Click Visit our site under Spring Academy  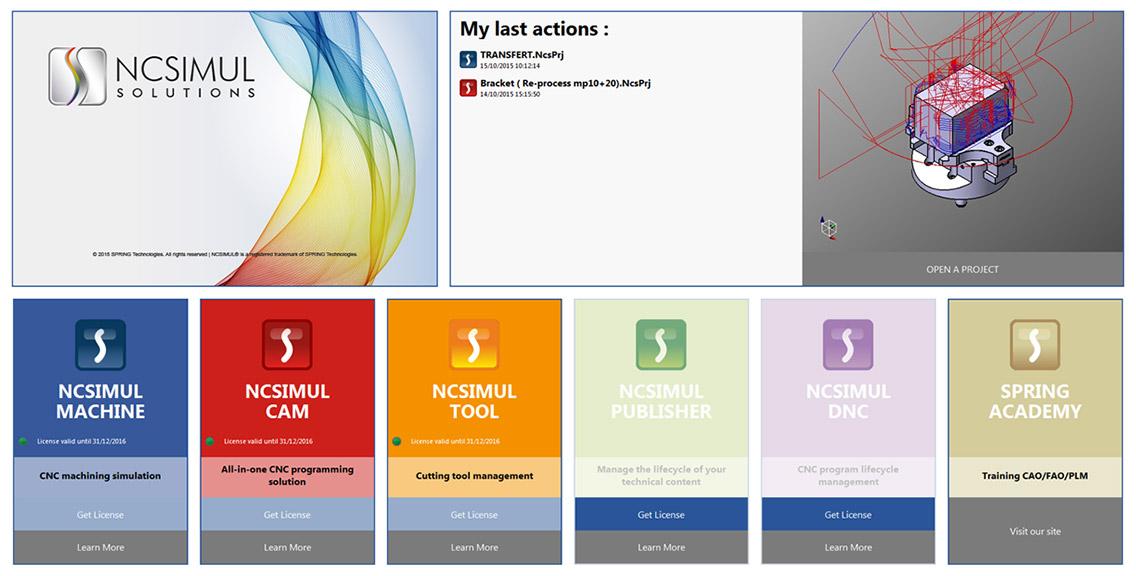pos(1035,531)
